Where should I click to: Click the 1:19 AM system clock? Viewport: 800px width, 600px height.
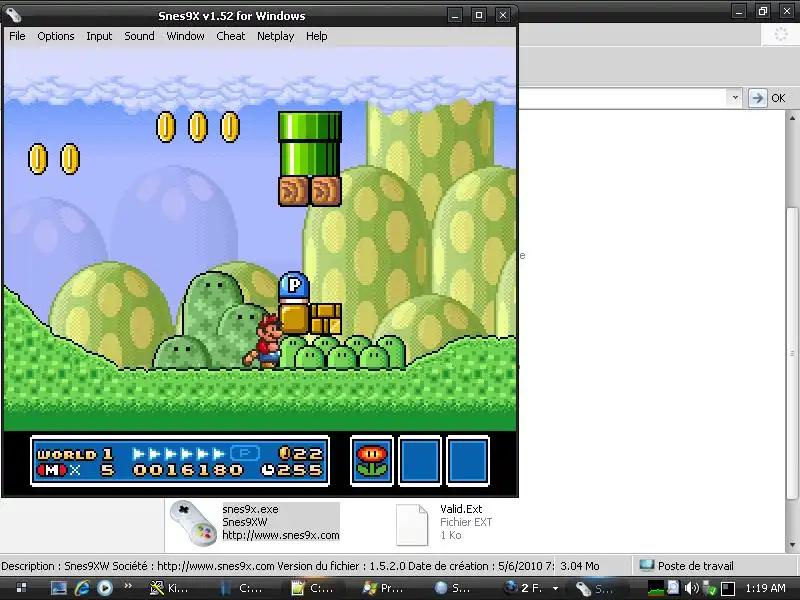765,588
